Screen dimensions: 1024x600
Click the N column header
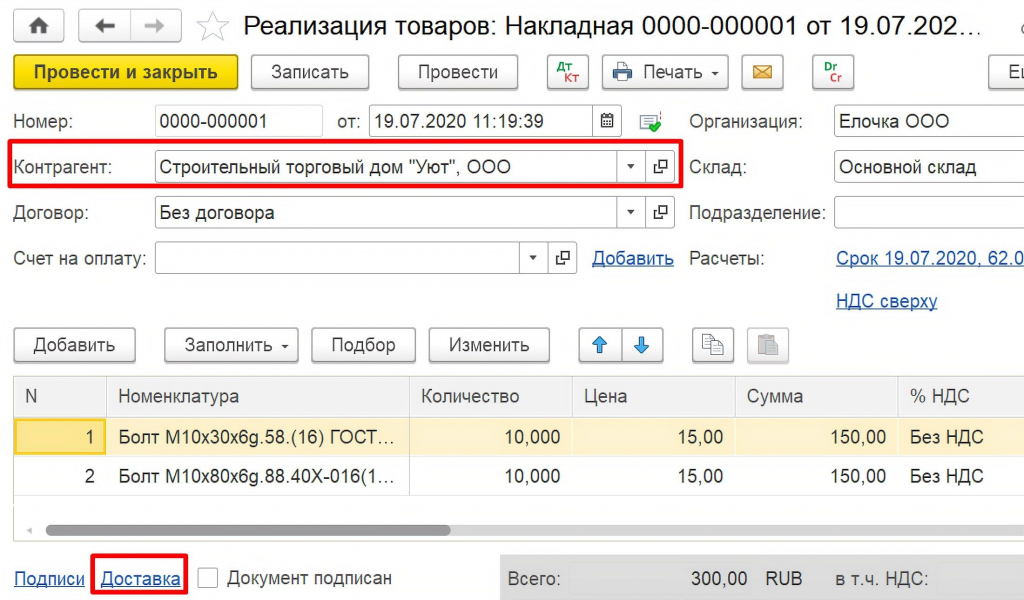click(59, 396)
